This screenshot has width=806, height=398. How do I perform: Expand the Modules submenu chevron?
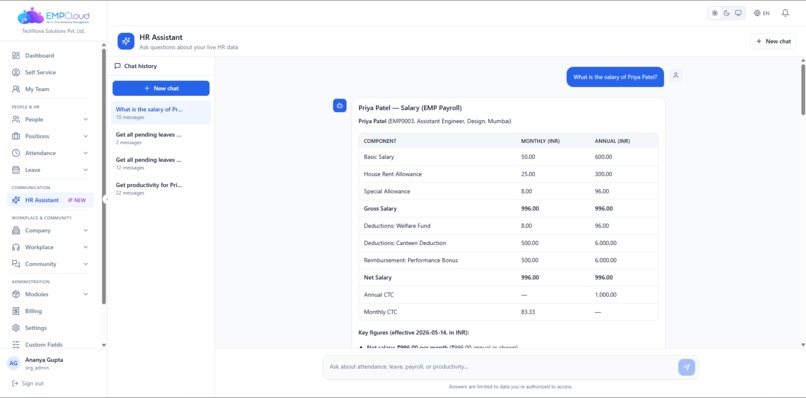click(85, 294)
